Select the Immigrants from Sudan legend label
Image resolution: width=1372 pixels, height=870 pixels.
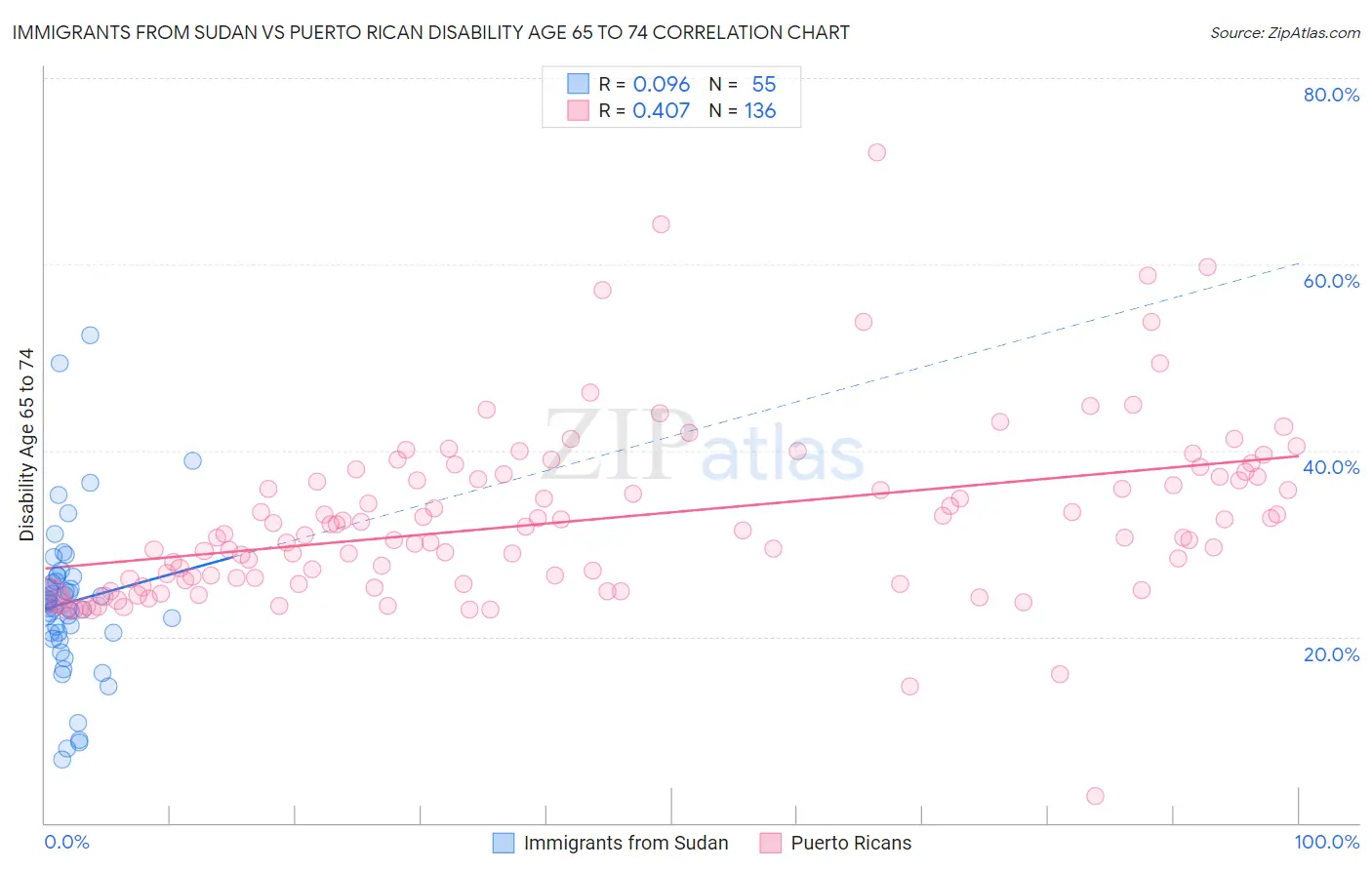click(625, 843)
